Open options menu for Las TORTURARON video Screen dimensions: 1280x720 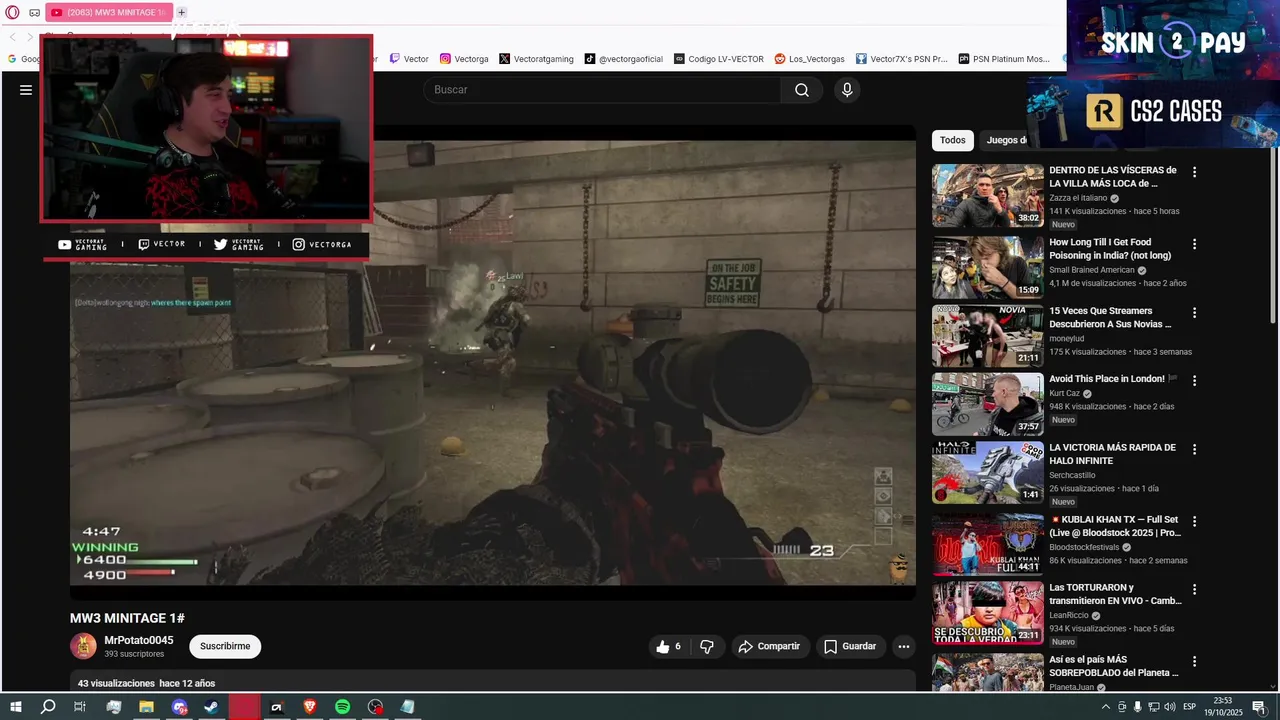click(1194, 590)
